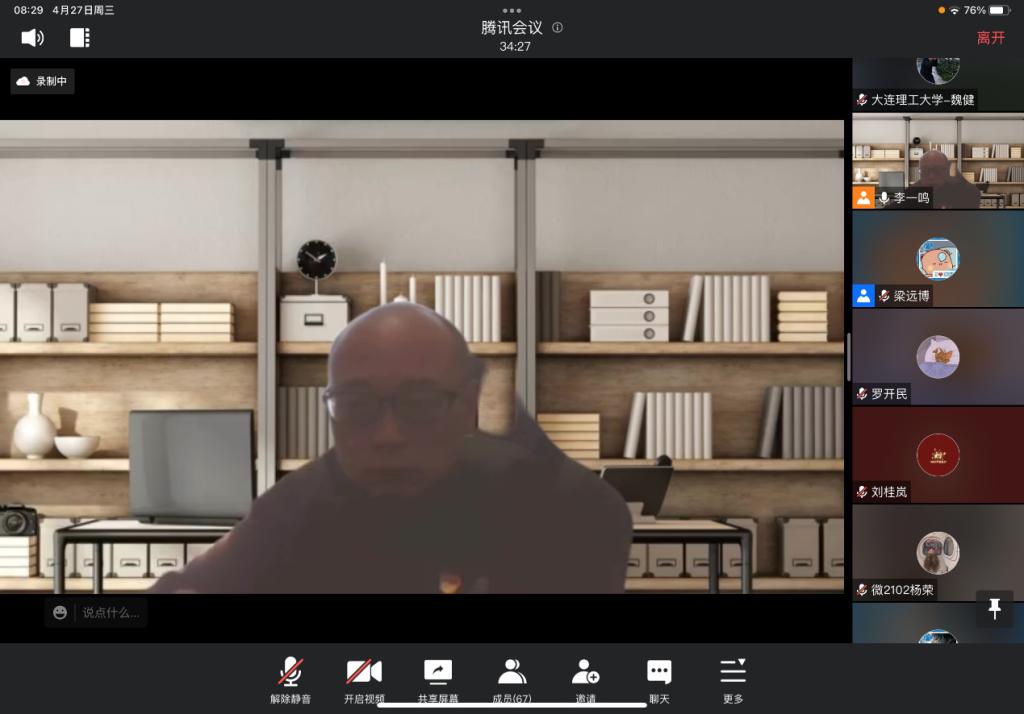Select 李一鸣 video thumbnail
The width and height of the screenshot is (1024, 714).
click(937, 160)
